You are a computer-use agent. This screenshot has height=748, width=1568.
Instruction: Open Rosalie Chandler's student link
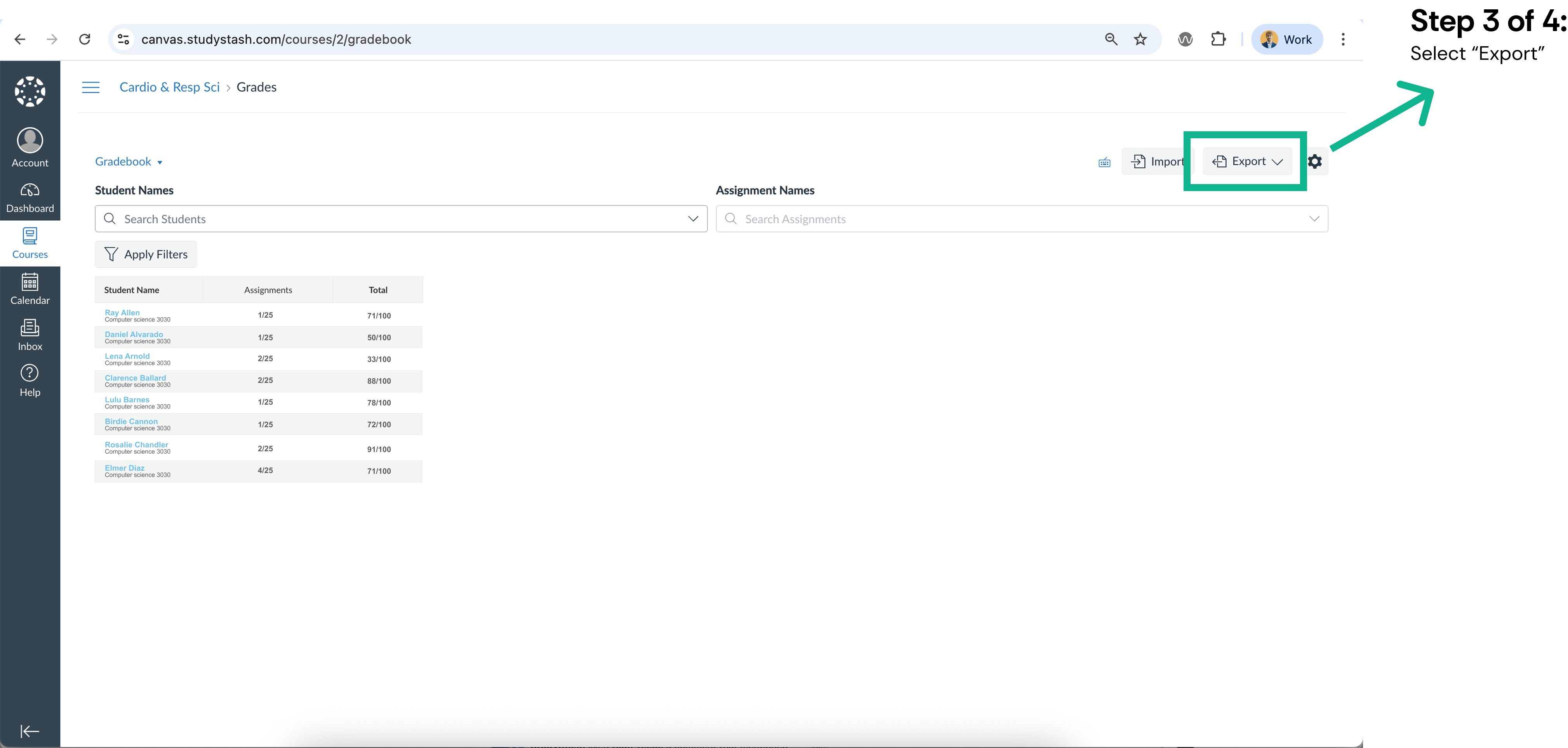(x=136, y=445)
